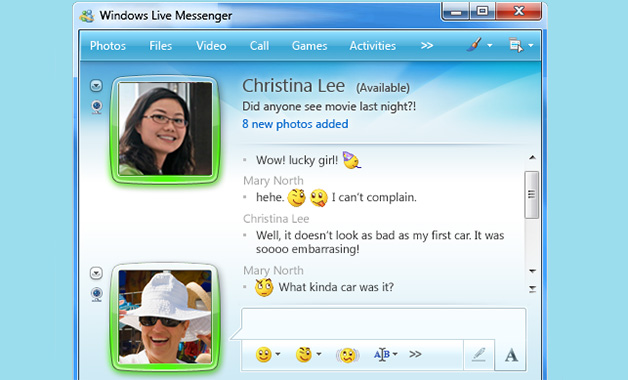This screenshot has width=628, height=380.
Task: Open the Photos menu
Action: pyautogui.click(x=108, y=46)
